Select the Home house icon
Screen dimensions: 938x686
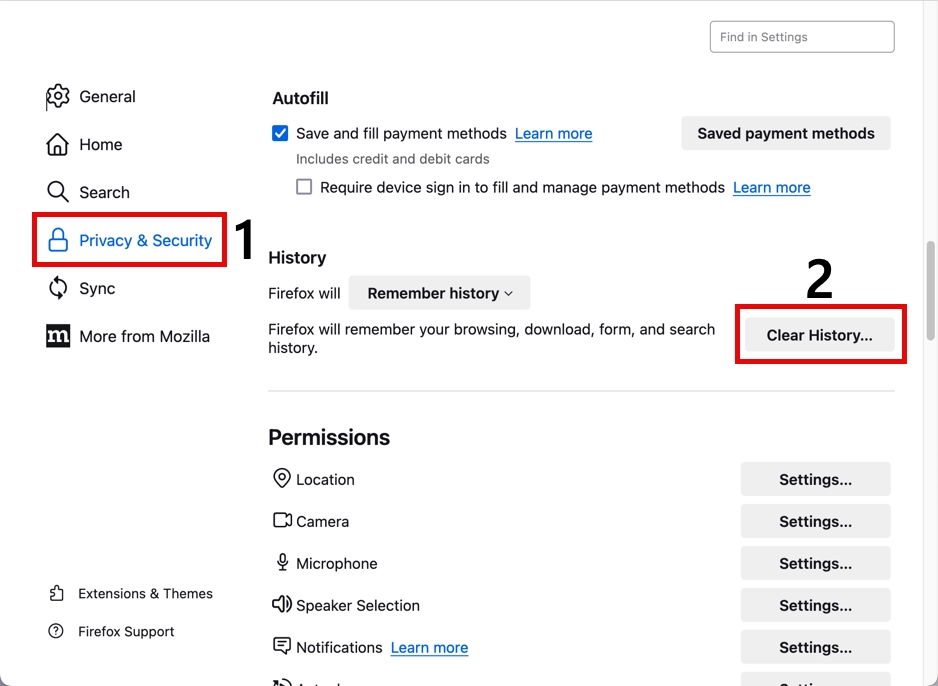click(x=58, y=144)
